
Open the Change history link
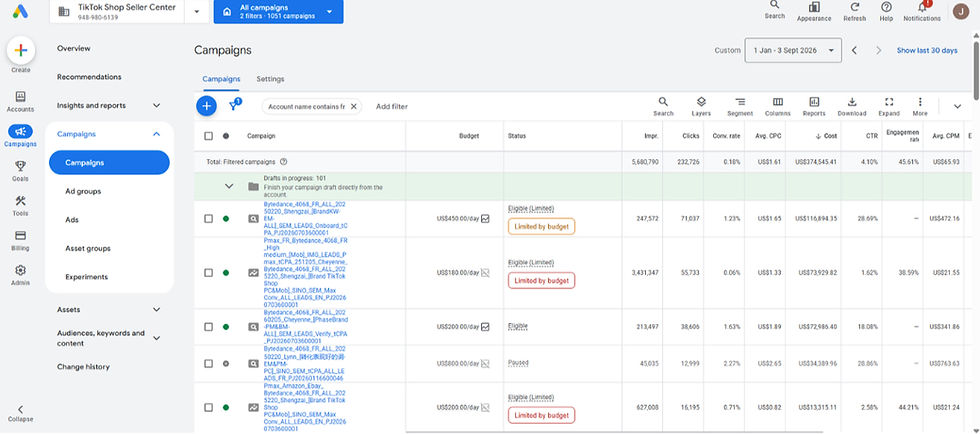click(83, 367)
